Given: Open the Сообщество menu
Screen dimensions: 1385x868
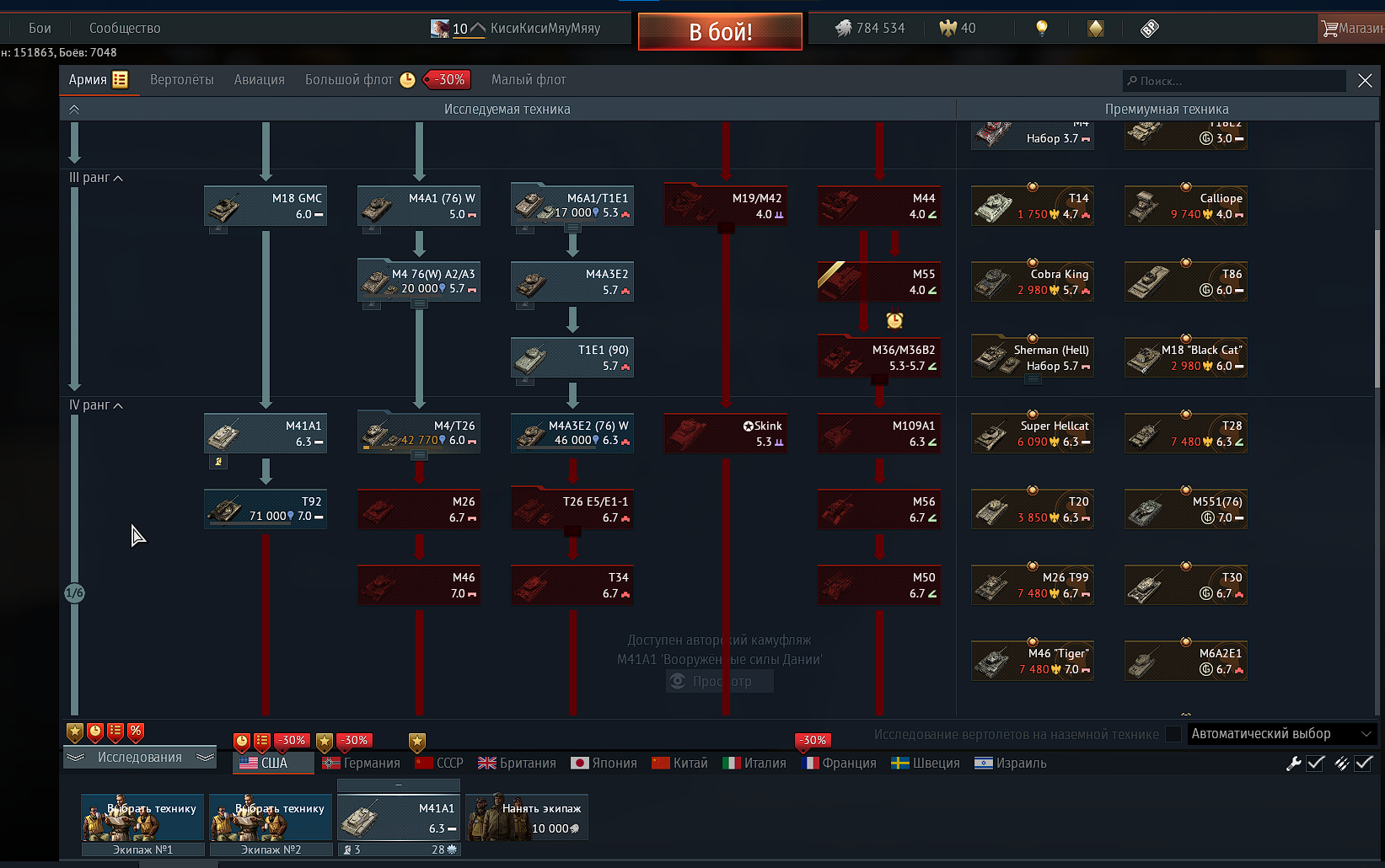Looking at the screenshot, I should [x=125, y=28].
